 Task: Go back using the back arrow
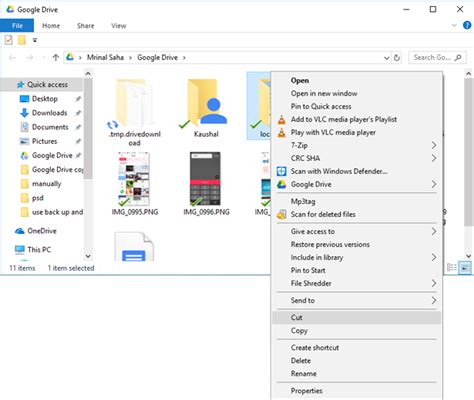pyautogui.click(x=12, y=58)
